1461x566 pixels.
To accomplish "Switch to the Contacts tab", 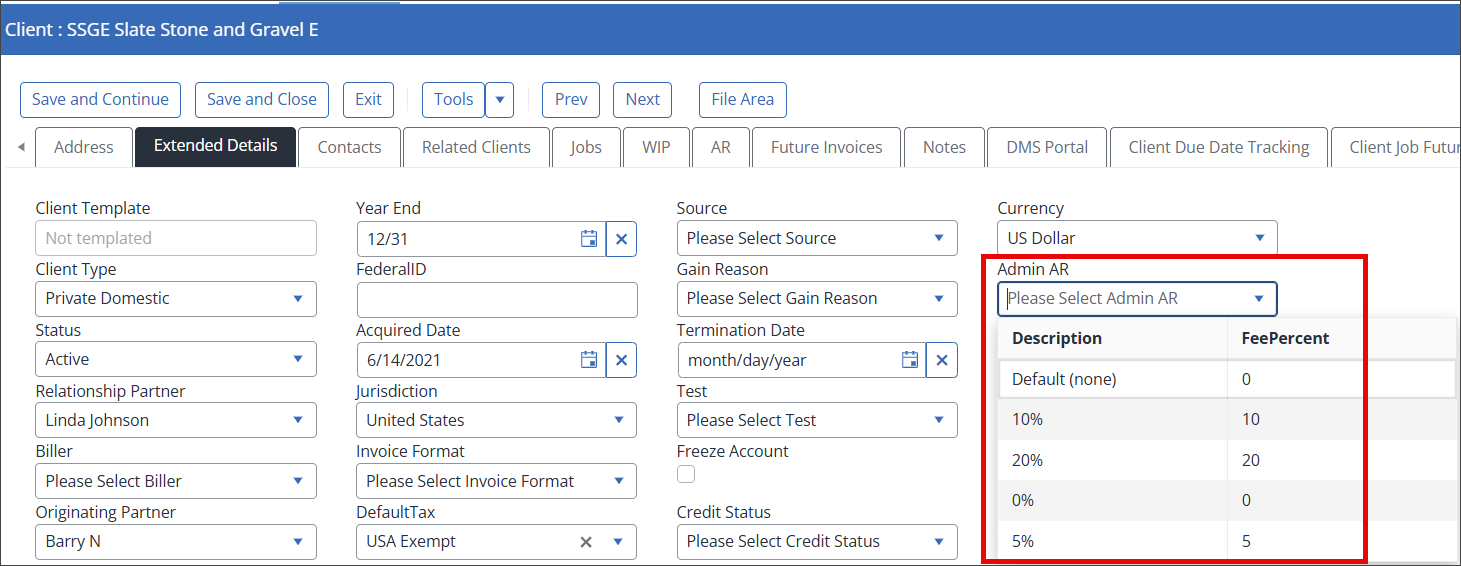I will [349, 147].
